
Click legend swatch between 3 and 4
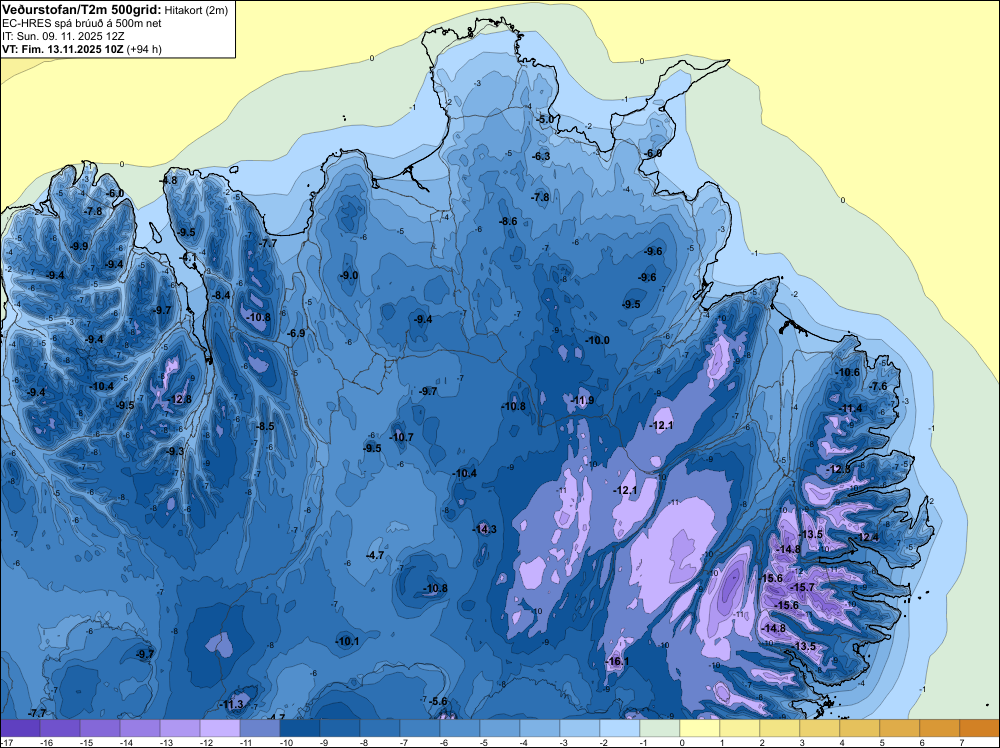[x=820, y=728]
